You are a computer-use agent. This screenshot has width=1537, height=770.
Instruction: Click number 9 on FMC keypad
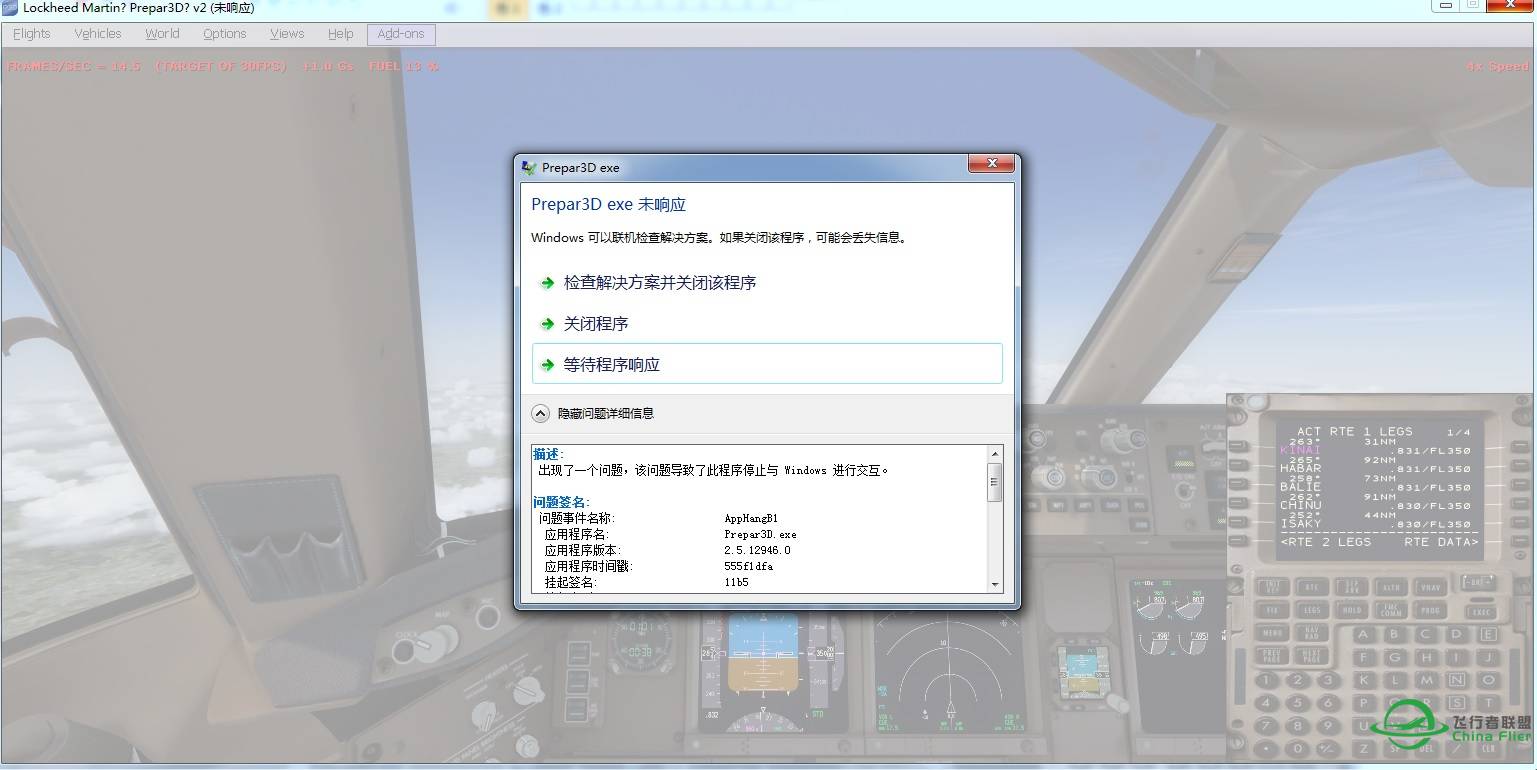(x=1328, y=726)
